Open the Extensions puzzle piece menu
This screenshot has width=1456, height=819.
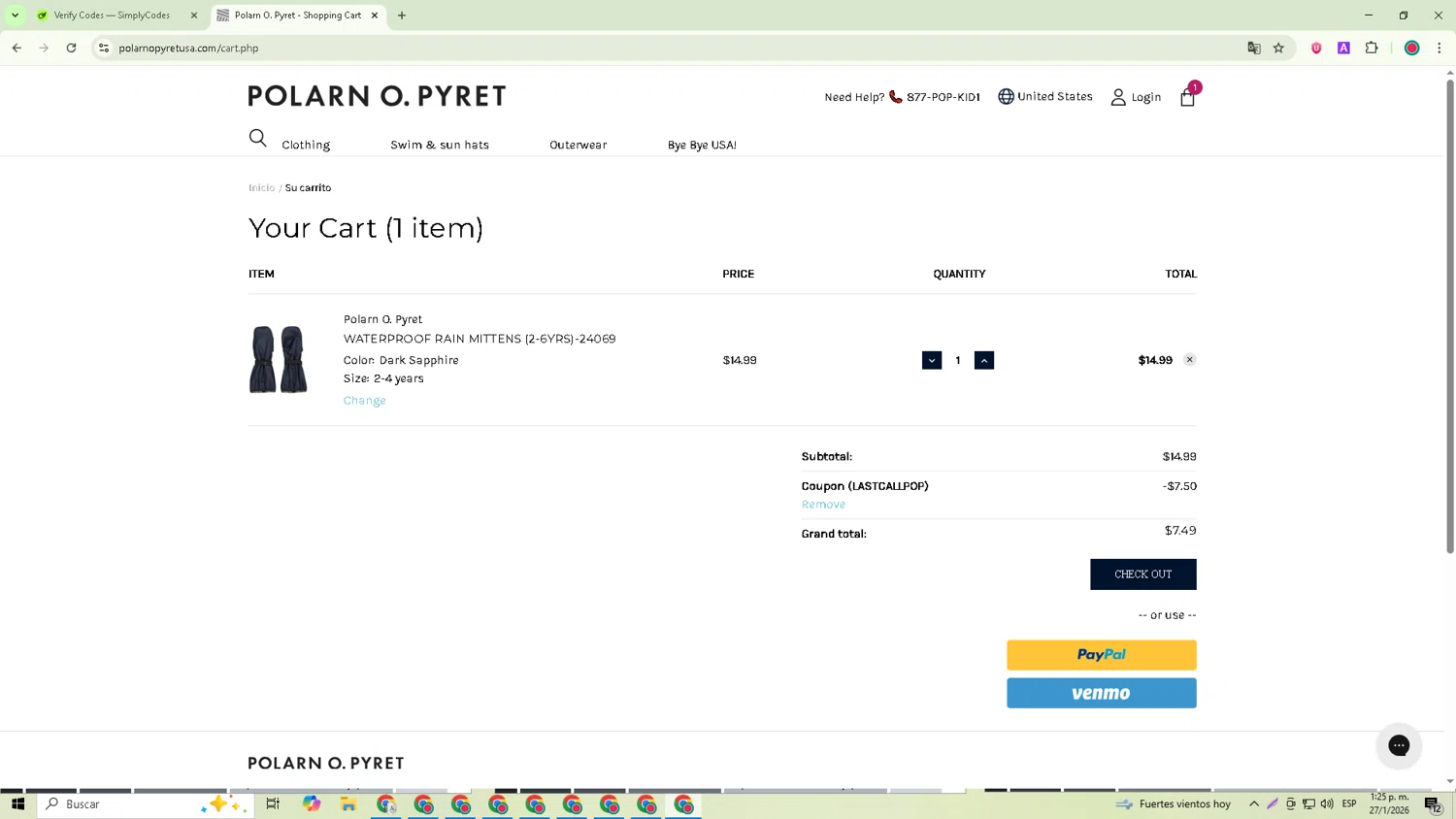(1372, 48)
